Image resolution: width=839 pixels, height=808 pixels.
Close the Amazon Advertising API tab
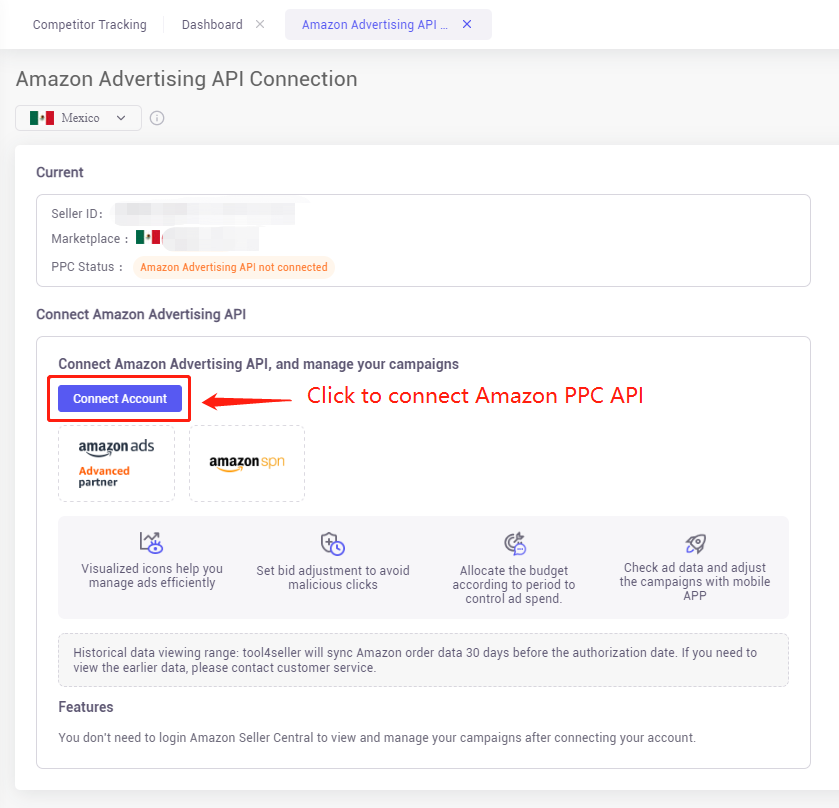pyautogui.click(x=467, y=24)
